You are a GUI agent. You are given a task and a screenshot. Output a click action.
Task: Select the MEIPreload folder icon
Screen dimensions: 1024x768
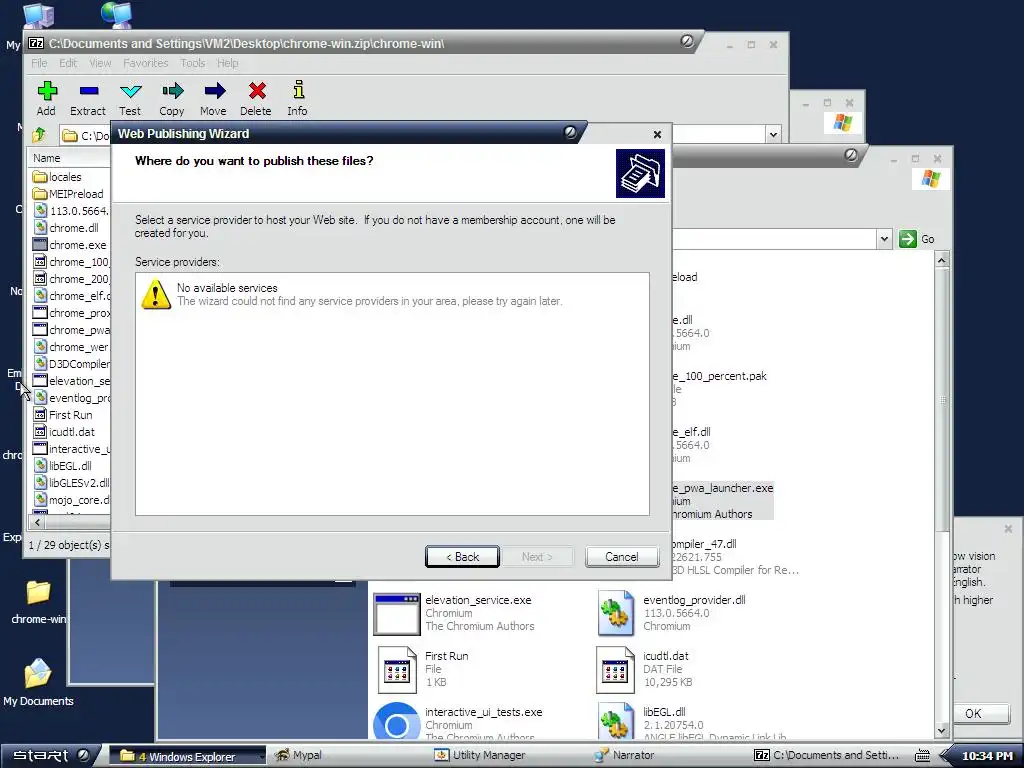point(40,194)
